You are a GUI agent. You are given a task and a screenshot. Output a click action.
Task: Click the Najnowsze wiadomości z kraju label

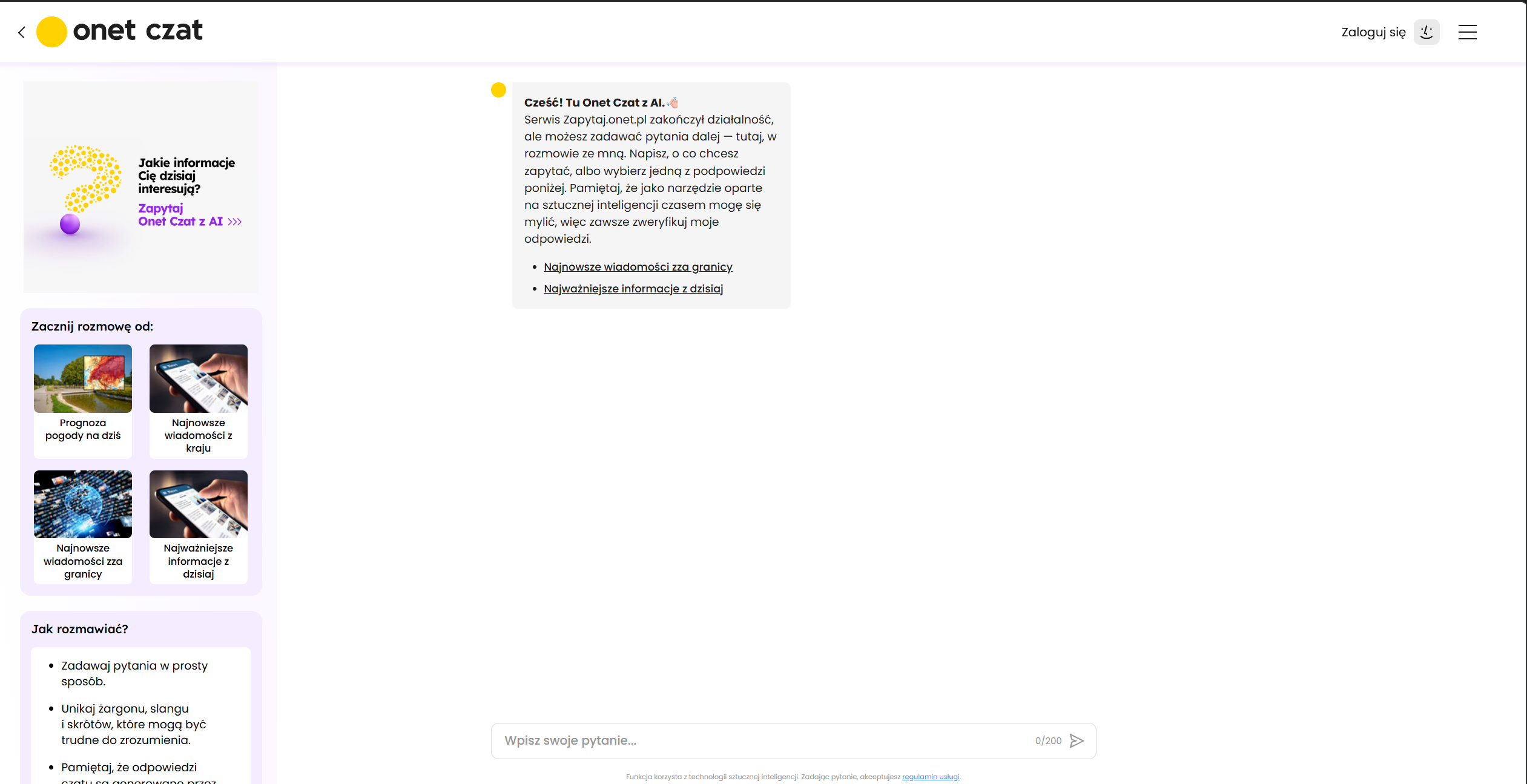pos(199,435)
